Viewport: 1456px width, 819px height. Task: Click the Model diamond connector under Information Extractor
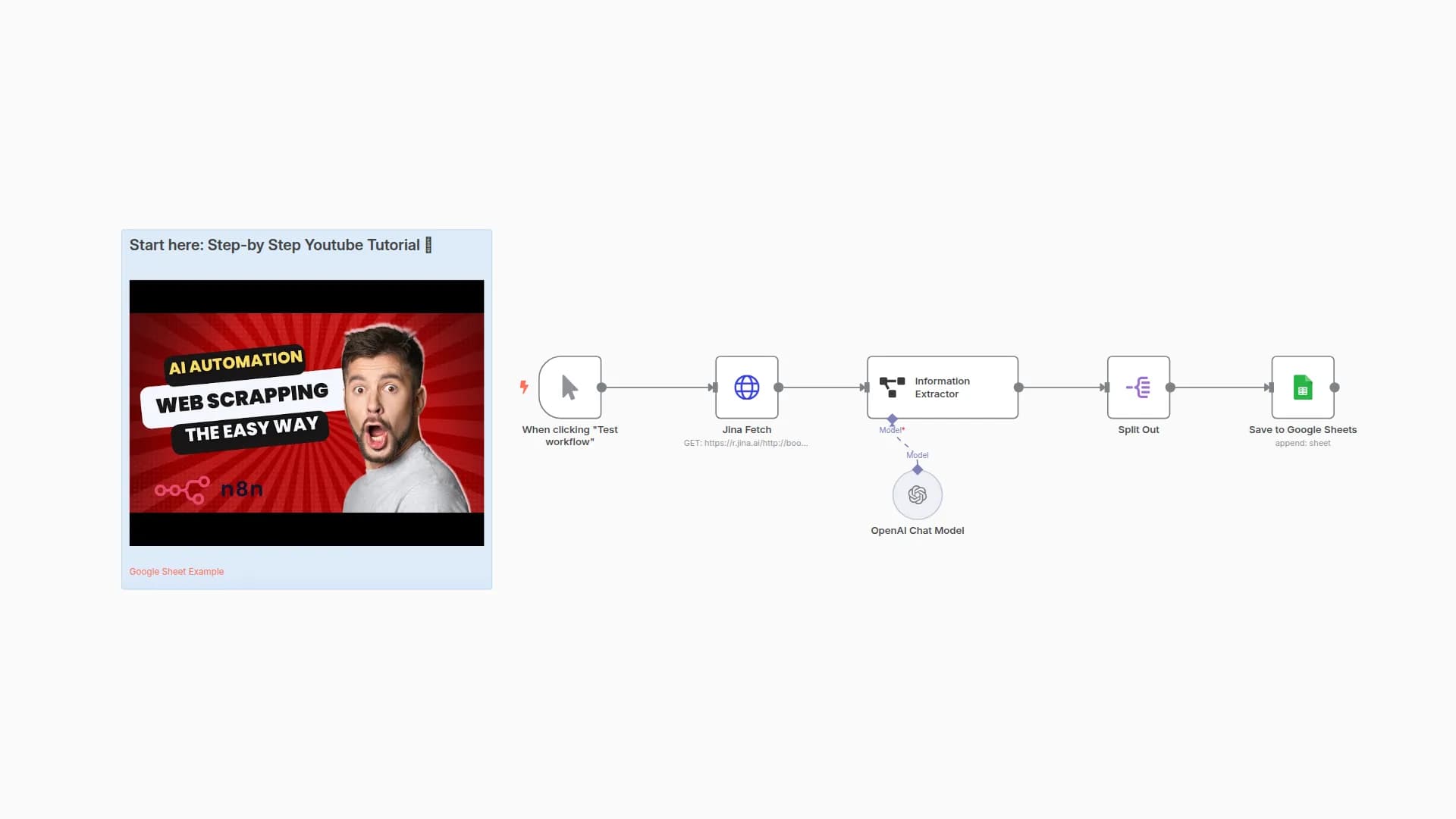tap(893, 419)
